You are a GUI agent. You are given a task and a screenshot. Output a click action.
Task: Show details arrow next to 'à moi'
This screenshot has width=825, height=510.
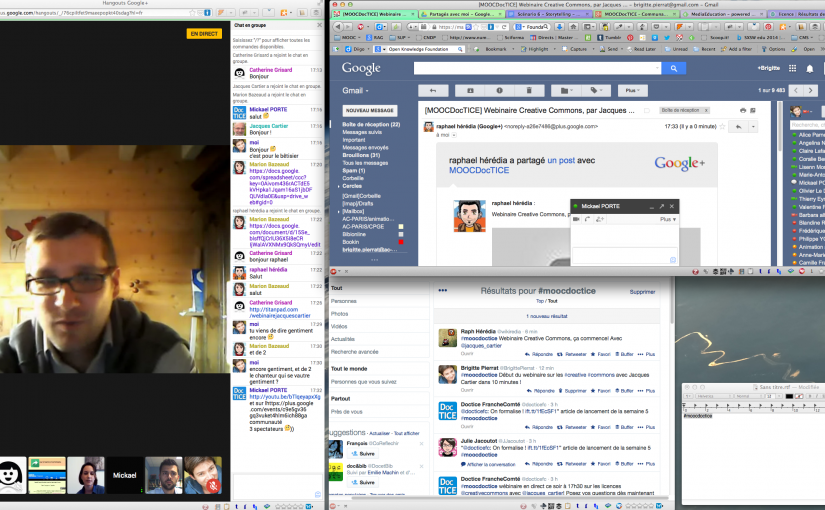[454, 135]
